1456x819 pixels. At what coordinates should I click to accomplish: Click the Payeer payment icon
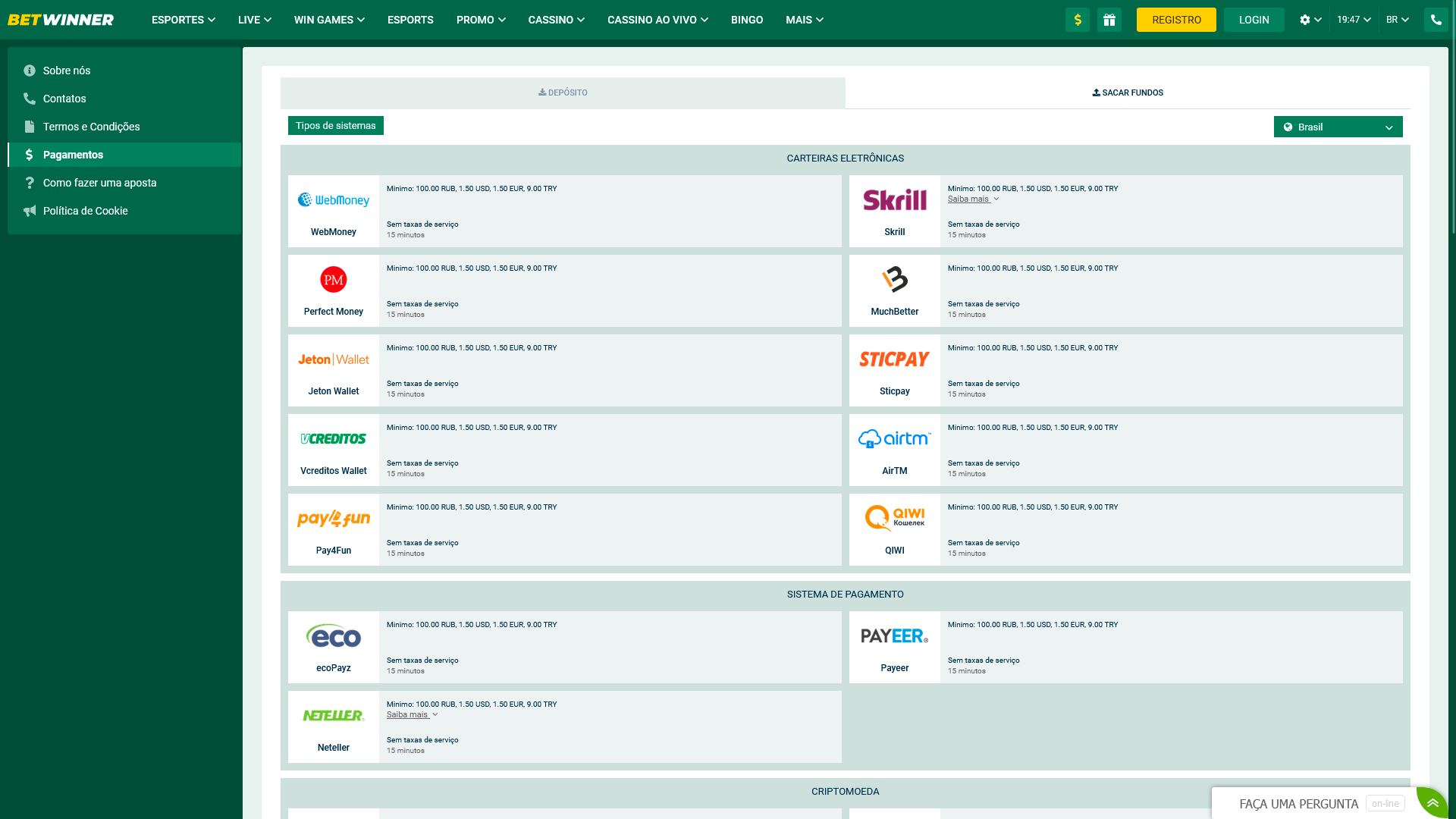894,636
